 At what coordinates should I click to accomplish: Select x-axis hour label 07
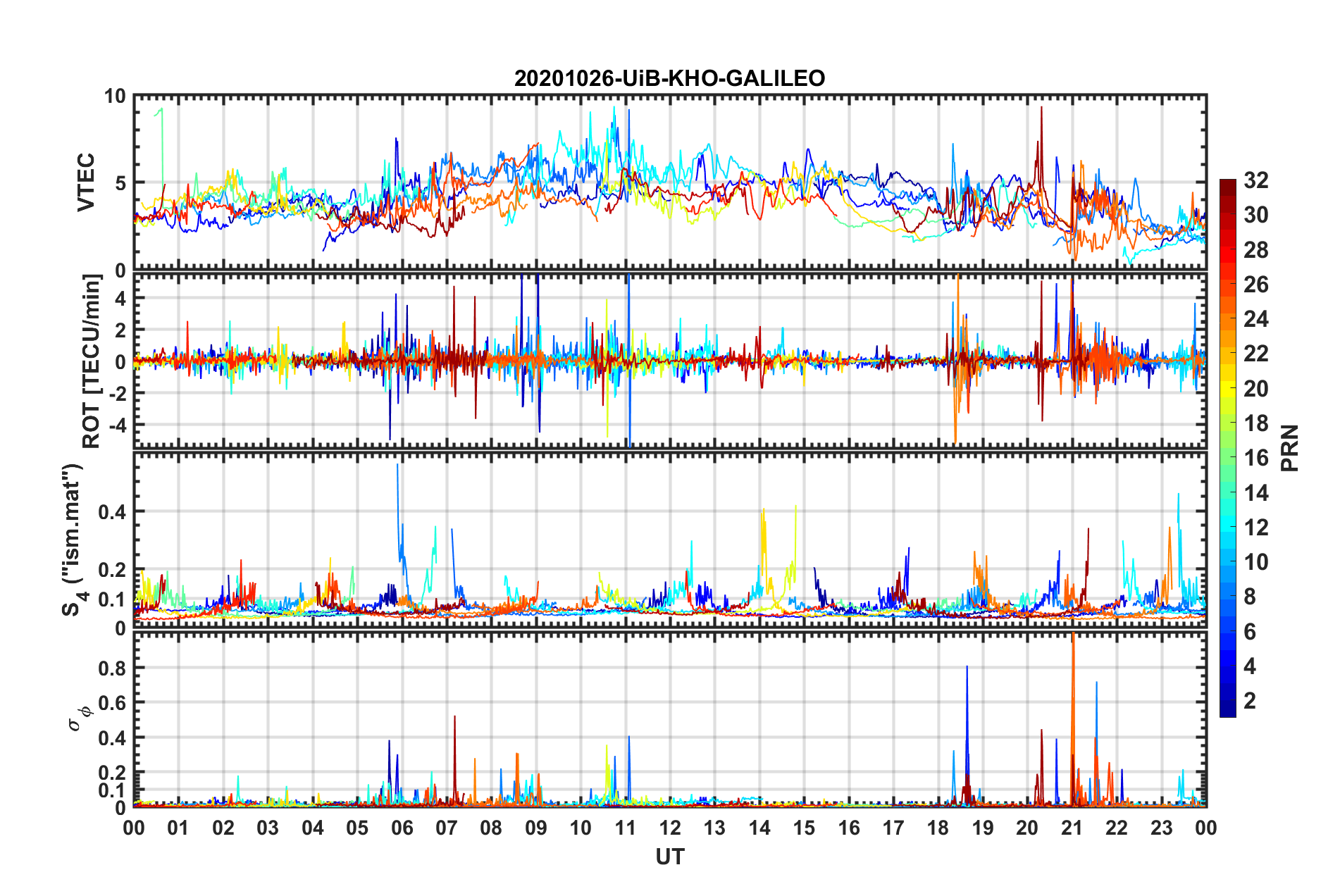click(x=447, y=828)
